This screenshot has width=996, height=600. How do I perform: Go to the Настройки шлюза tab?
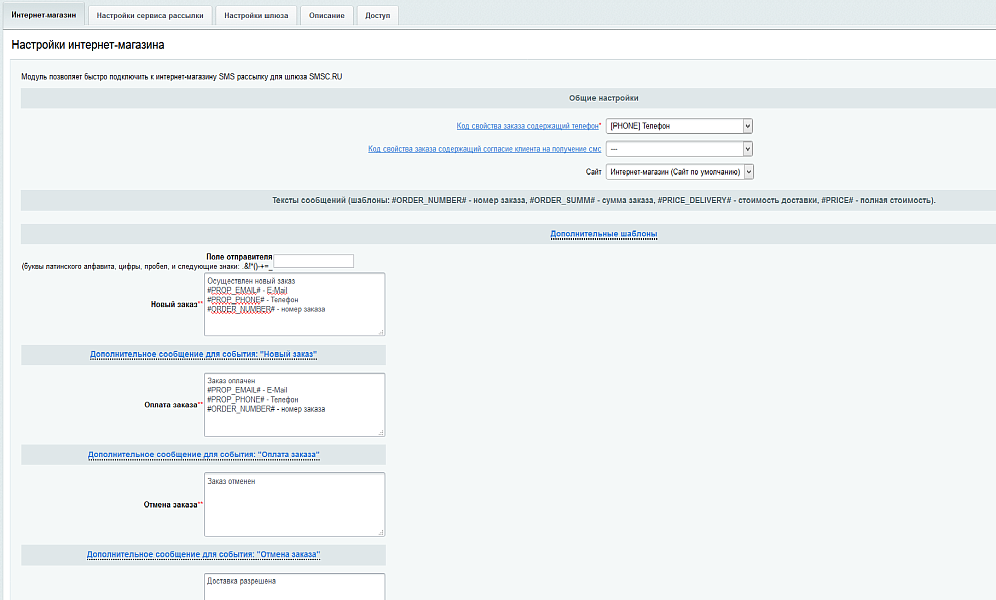click(x=255, y=15)
